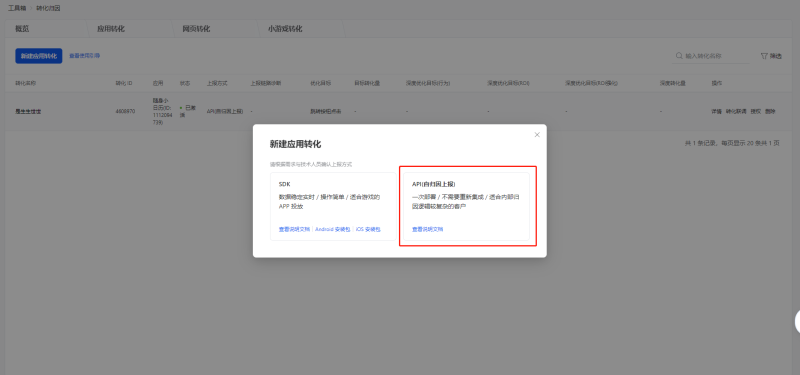Download the Android 安装包 link
This screenshot has width=800, height=375.
point(333,230)
